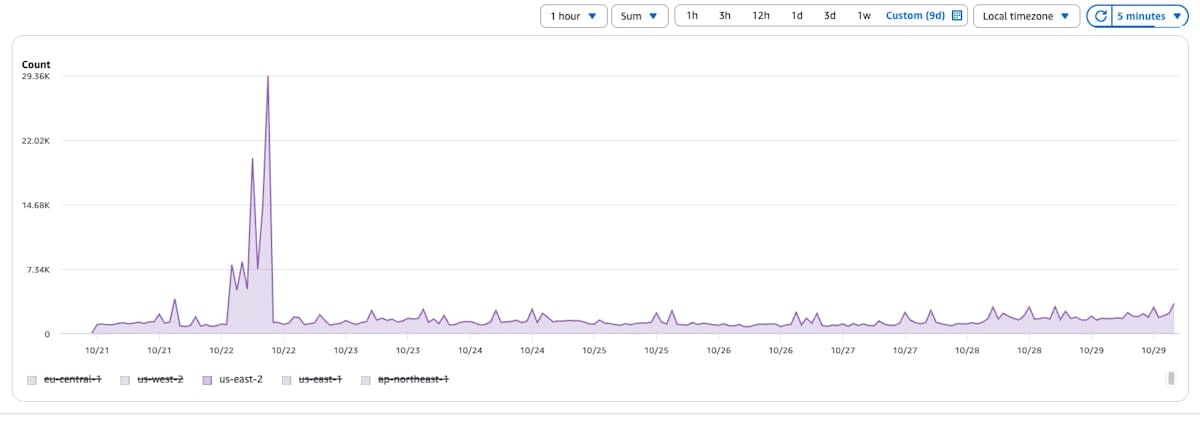
Task: Click the 29.36K y-axis label
Action: click(36, 76)
